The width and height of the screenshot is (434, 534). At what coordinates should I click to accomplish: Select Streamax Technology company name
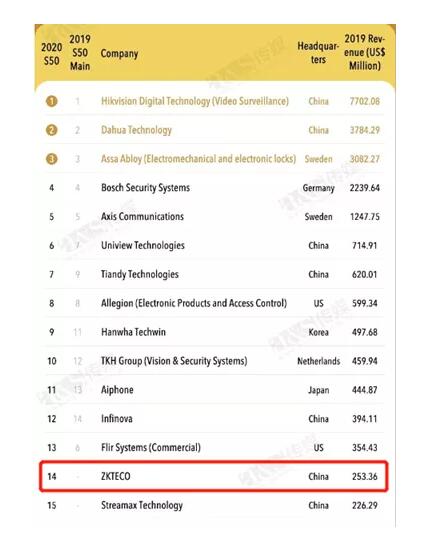pos(142,505)
